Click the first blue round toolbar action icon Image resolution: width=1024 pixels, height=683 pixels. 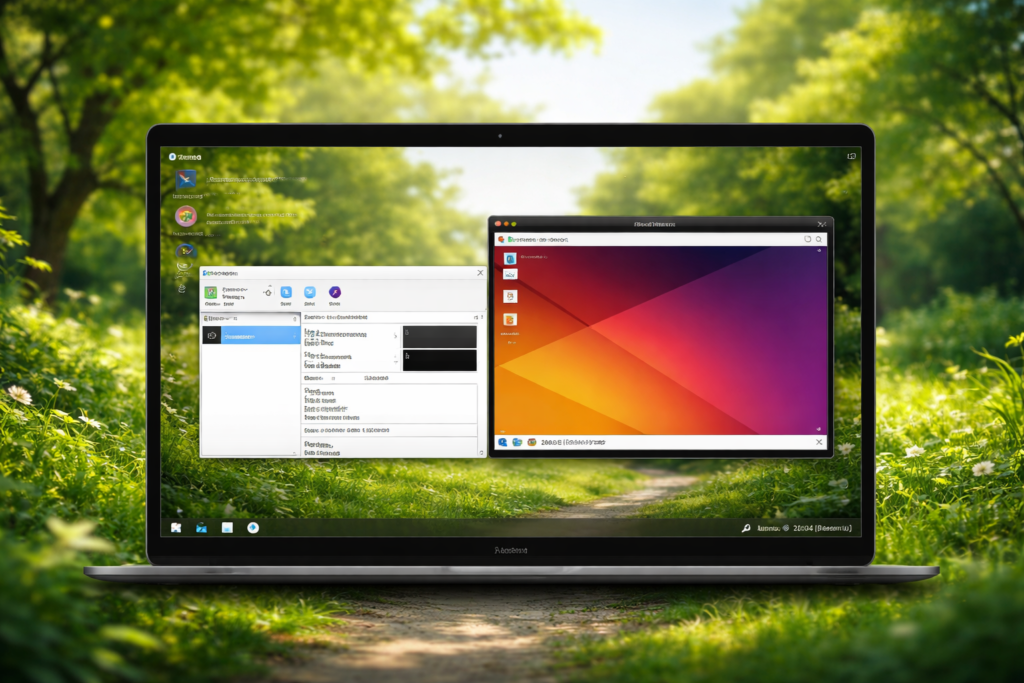(286, 293)
